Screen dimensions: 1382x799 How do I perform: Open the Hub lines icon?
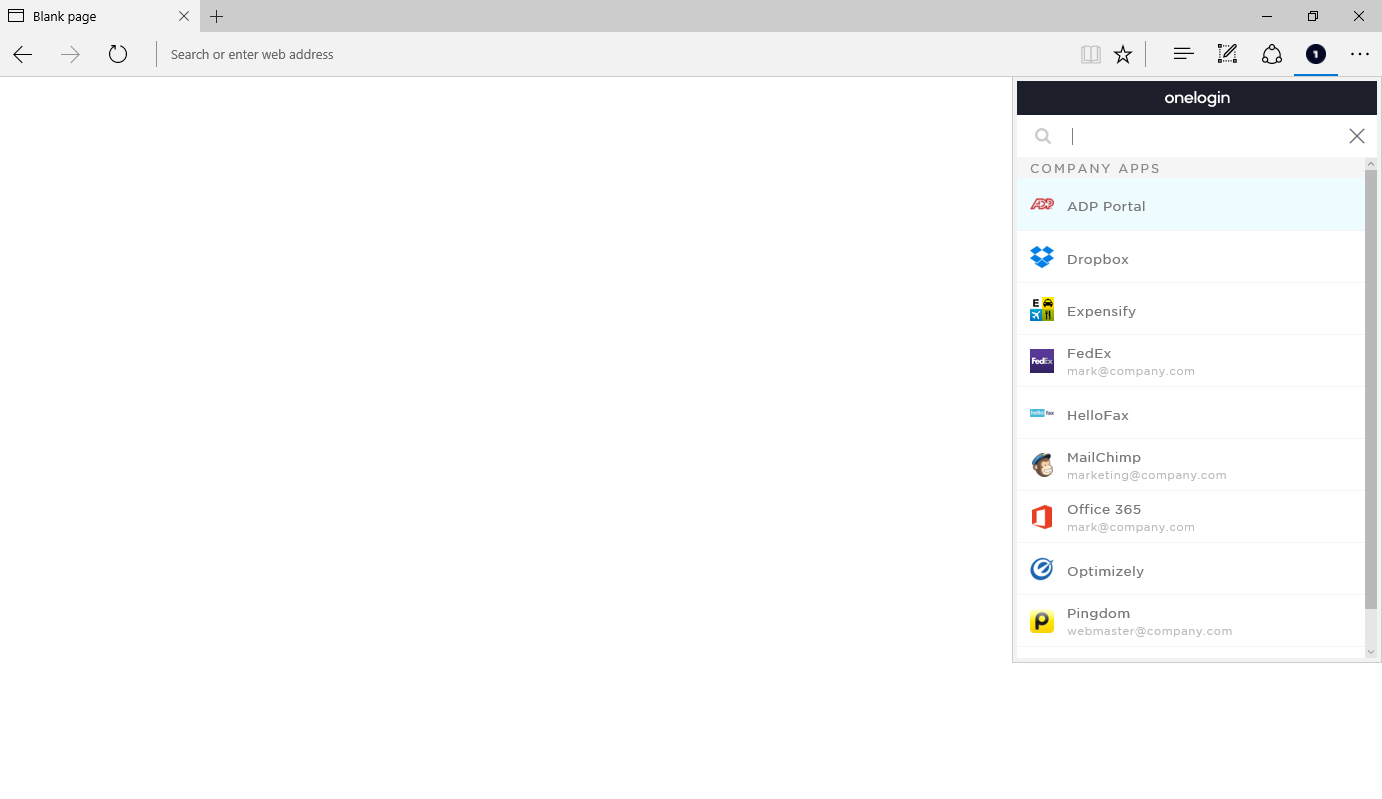pyautogui.click(x=1184, y=54)
